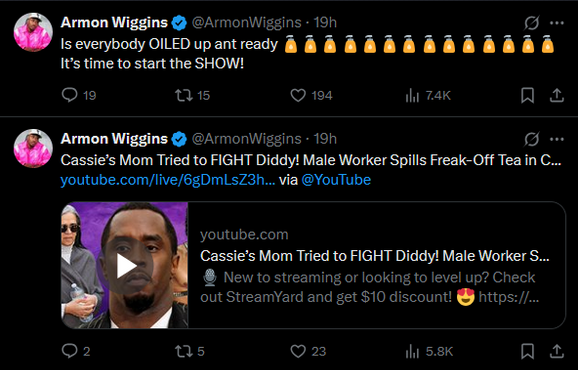Viewport: 578px width, 370px height.
Task: Bookmark the Cassie's Mom YouTube tweet
Action: [x=527, y=351]
